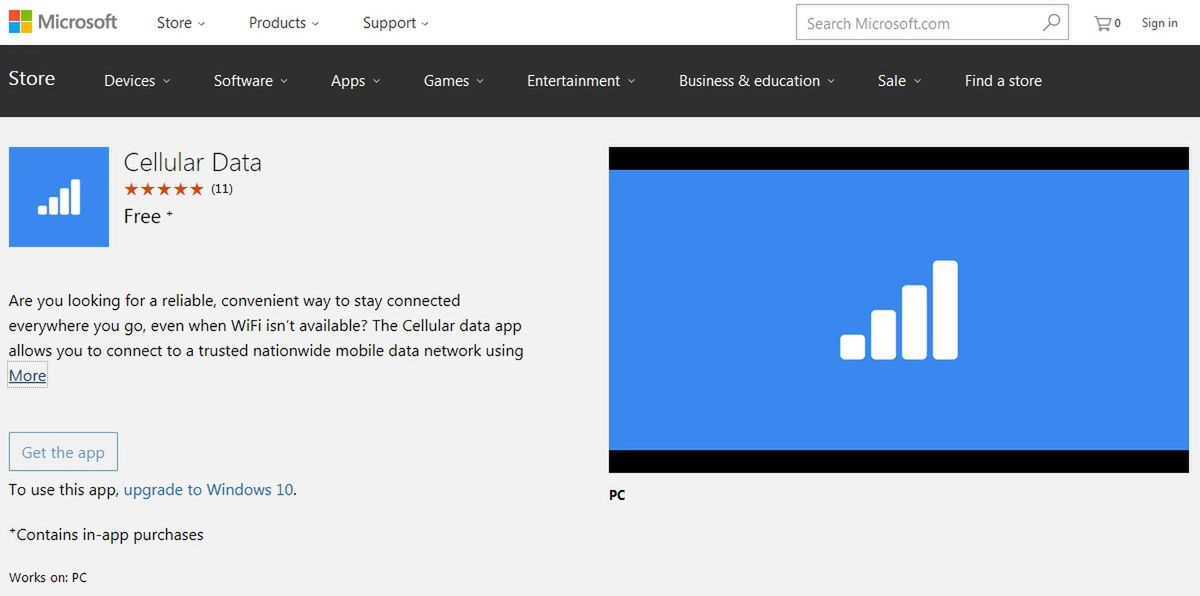
Task: Expand the Products dropdown menu
Action: tap(284, 23)
